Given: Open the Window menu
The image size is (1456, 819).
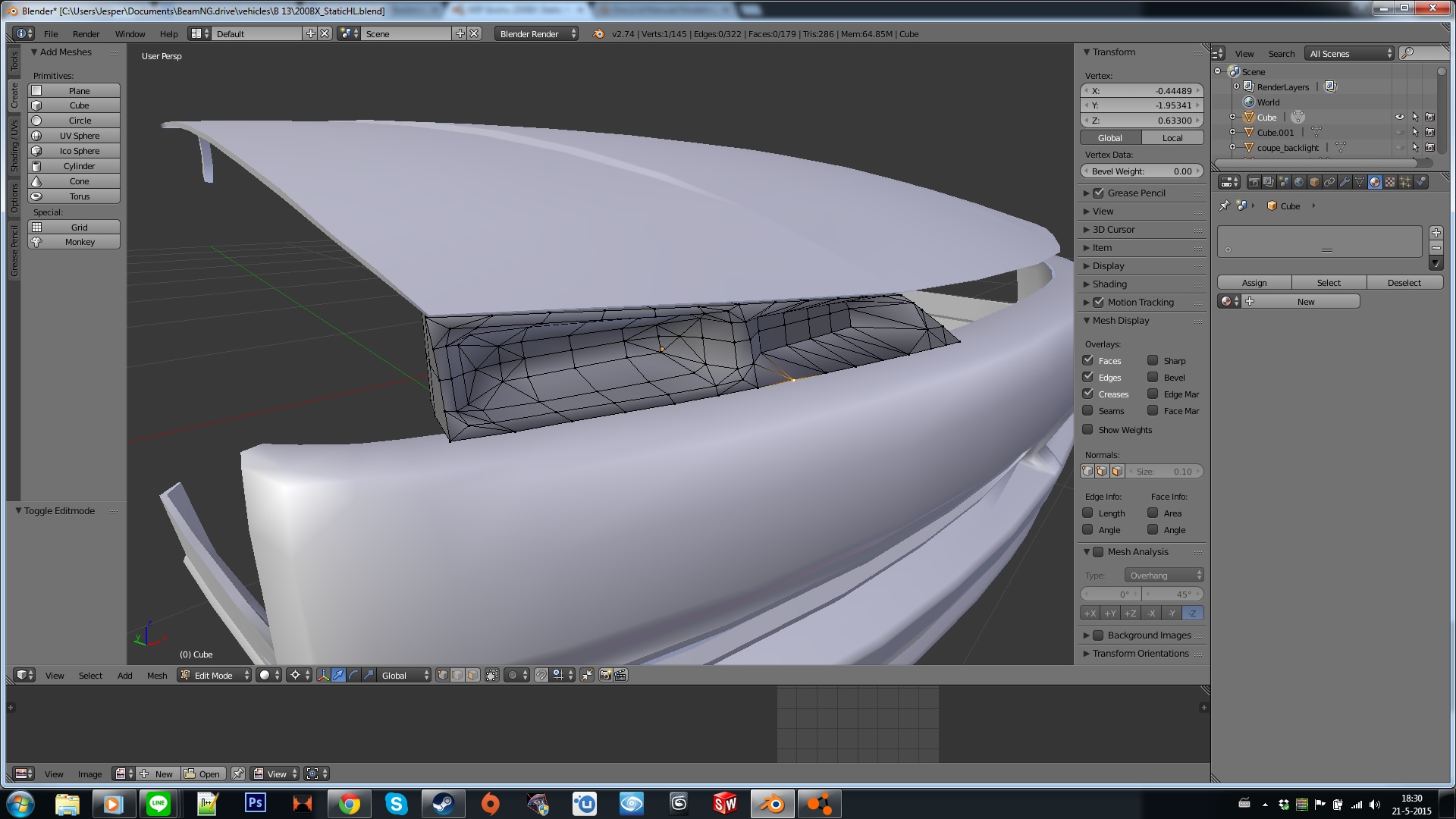Looking at the screenshot, I should coord(130,33).
